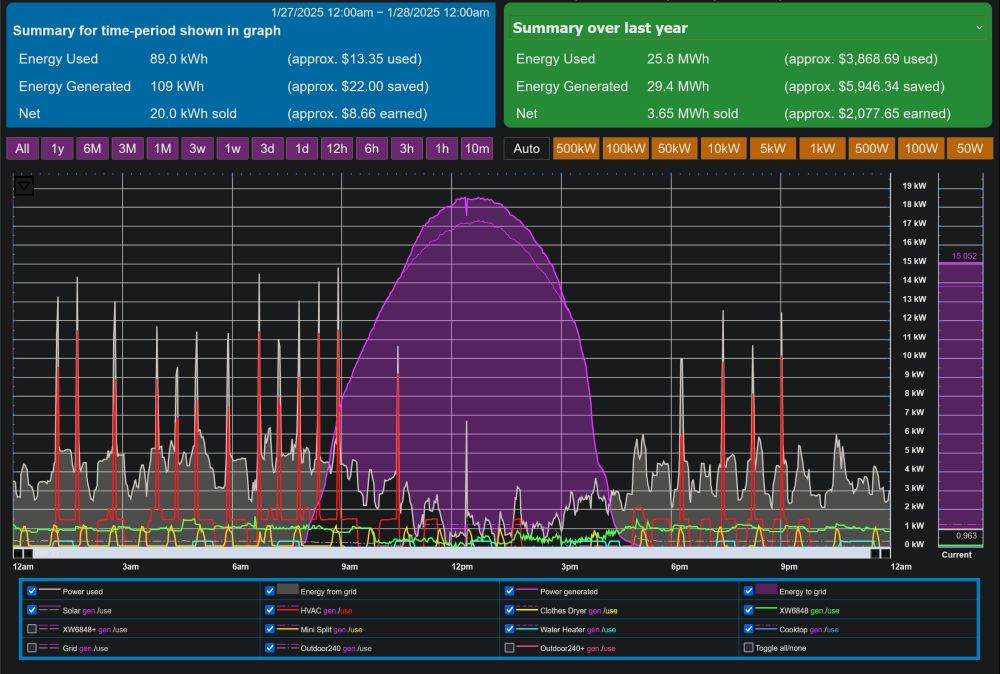This screenshot has width=1000, height=674.
Task: Disable the HVAC series checkbox
Action: click(271, 610)
